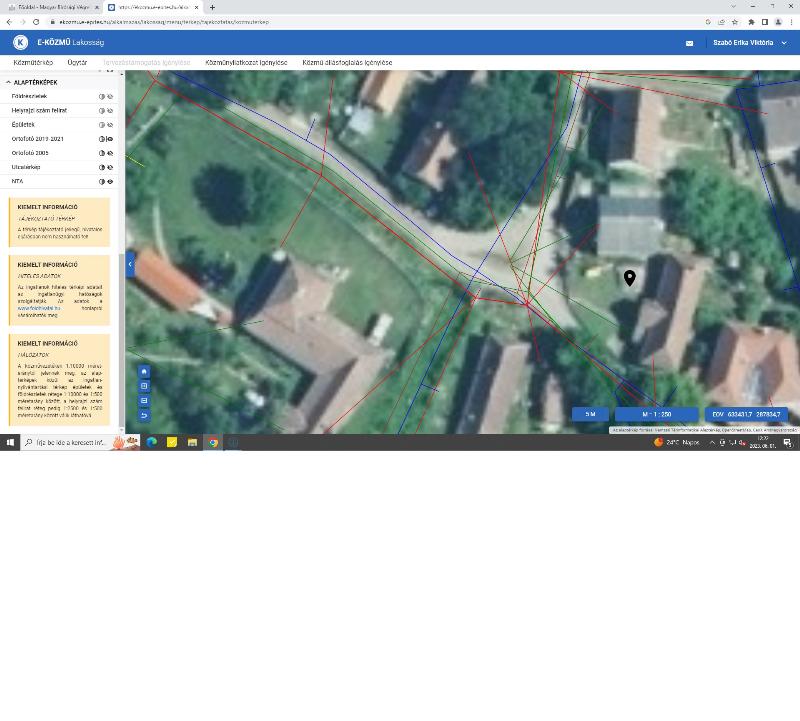Viewport: 800px width, 721px height.
Task: Click the map home view button
Action: [144, 371]
